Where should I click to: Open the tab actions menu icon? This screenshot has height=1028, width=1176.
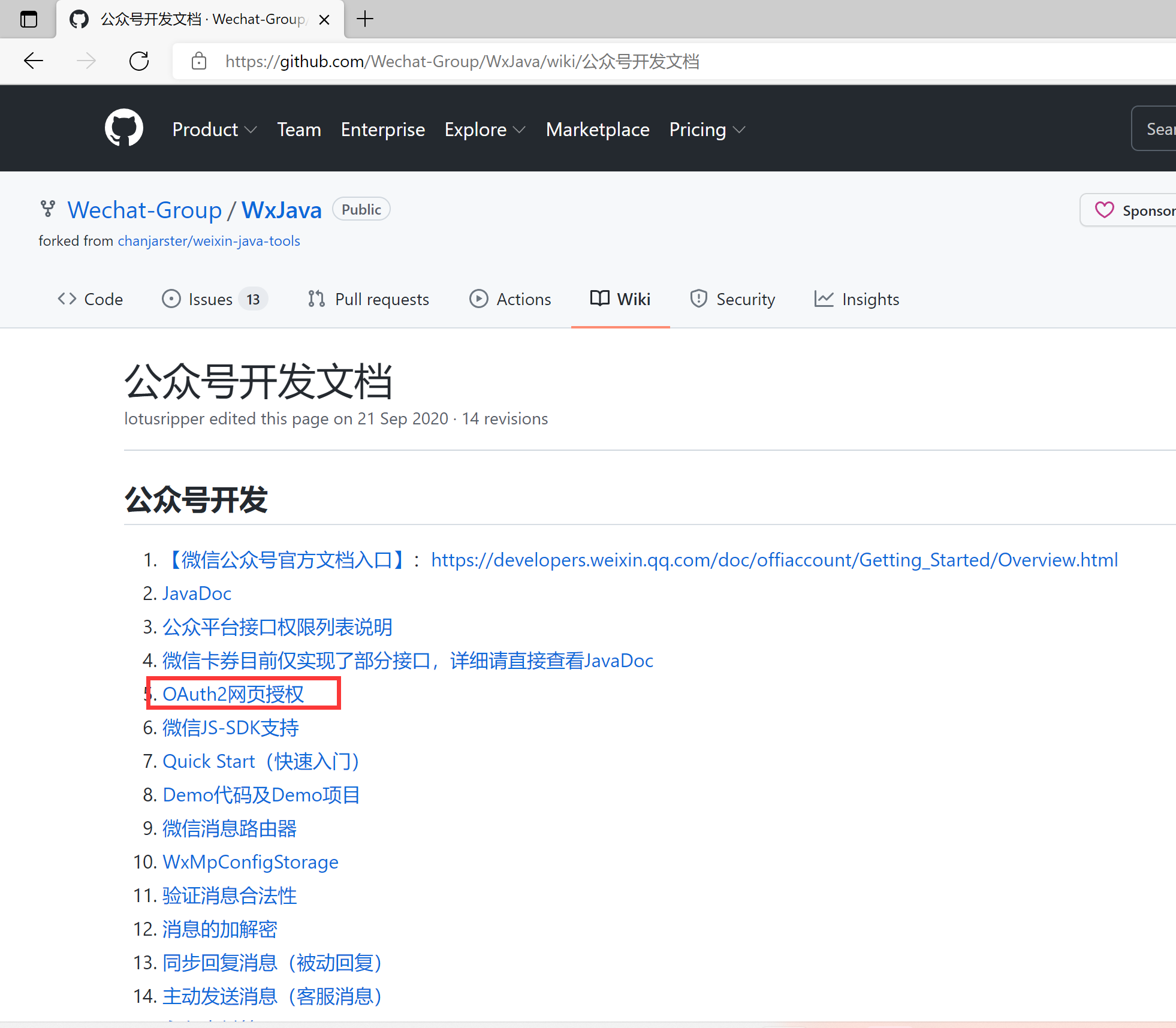pos(28,19)
